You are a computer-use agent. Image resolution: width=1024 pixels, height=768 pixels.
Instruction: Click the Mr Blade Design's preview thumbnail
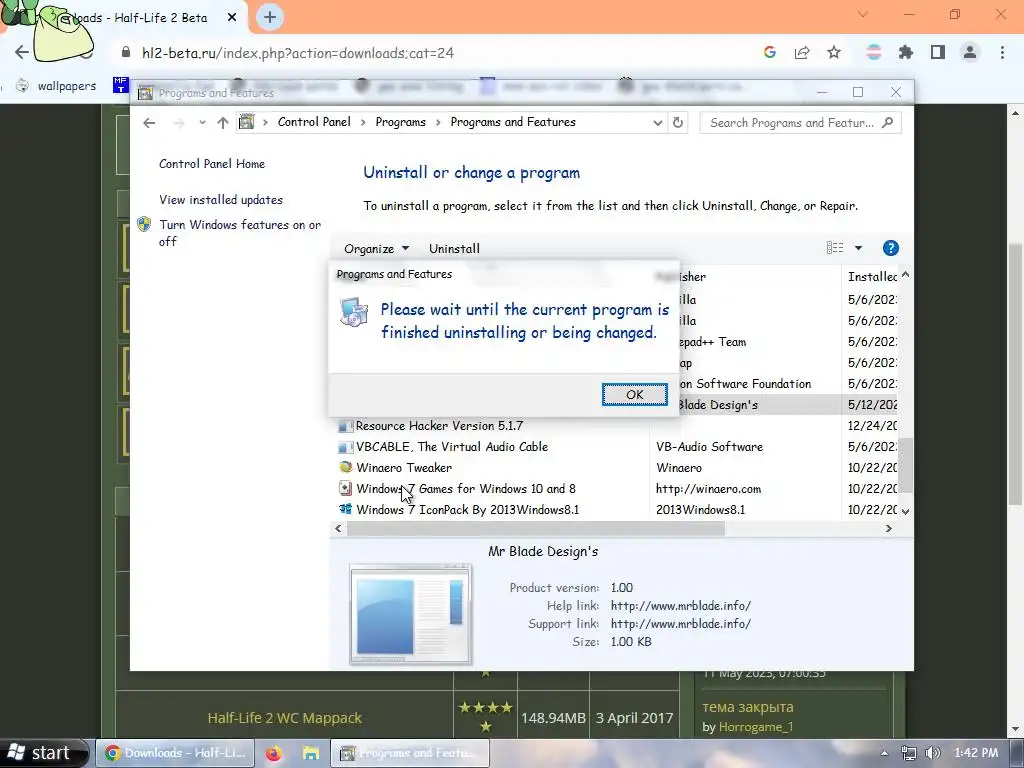click(410, 614)
